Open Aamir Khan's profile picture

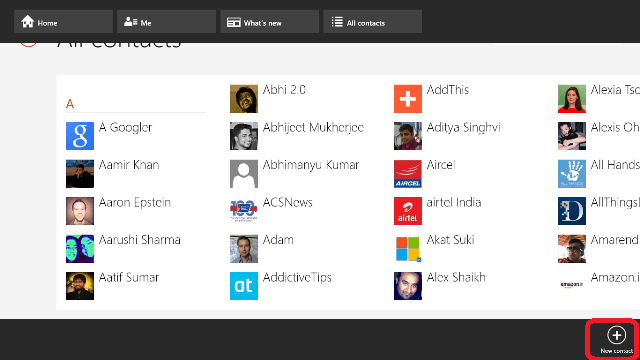(x=80, y=173)
